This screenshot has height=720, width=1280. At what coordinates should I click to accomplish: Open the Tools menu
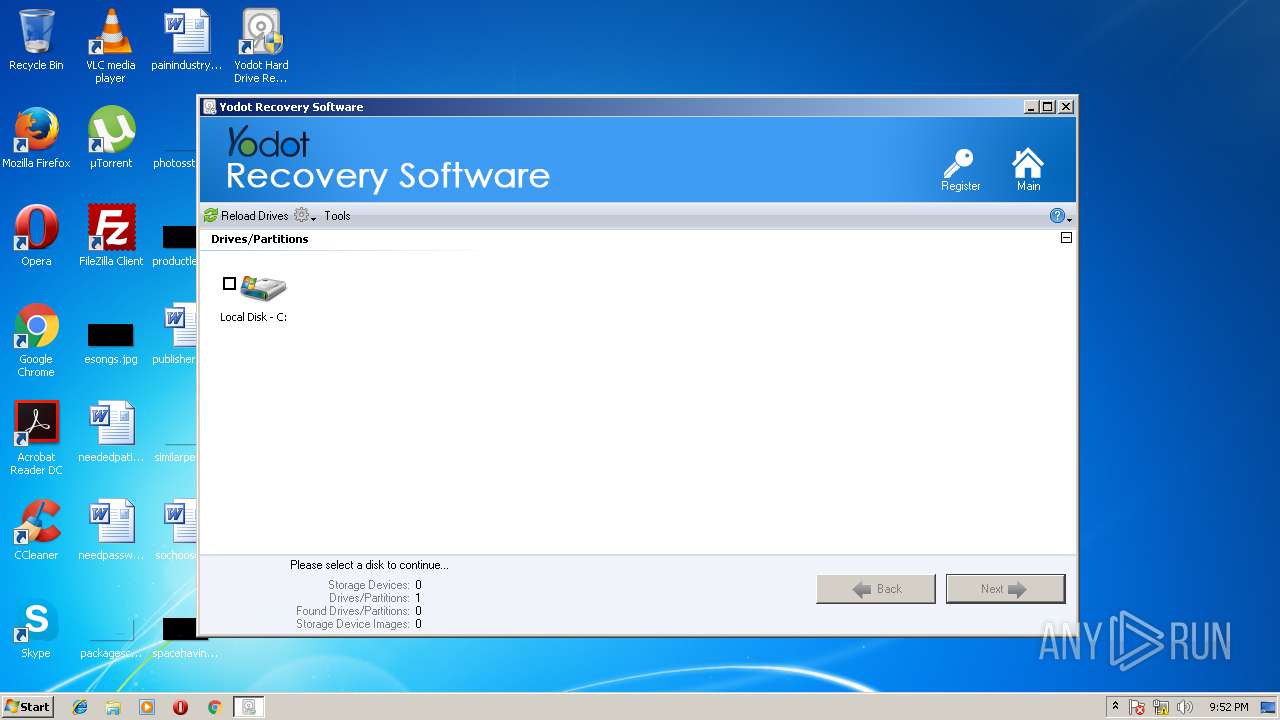point(337,216)
